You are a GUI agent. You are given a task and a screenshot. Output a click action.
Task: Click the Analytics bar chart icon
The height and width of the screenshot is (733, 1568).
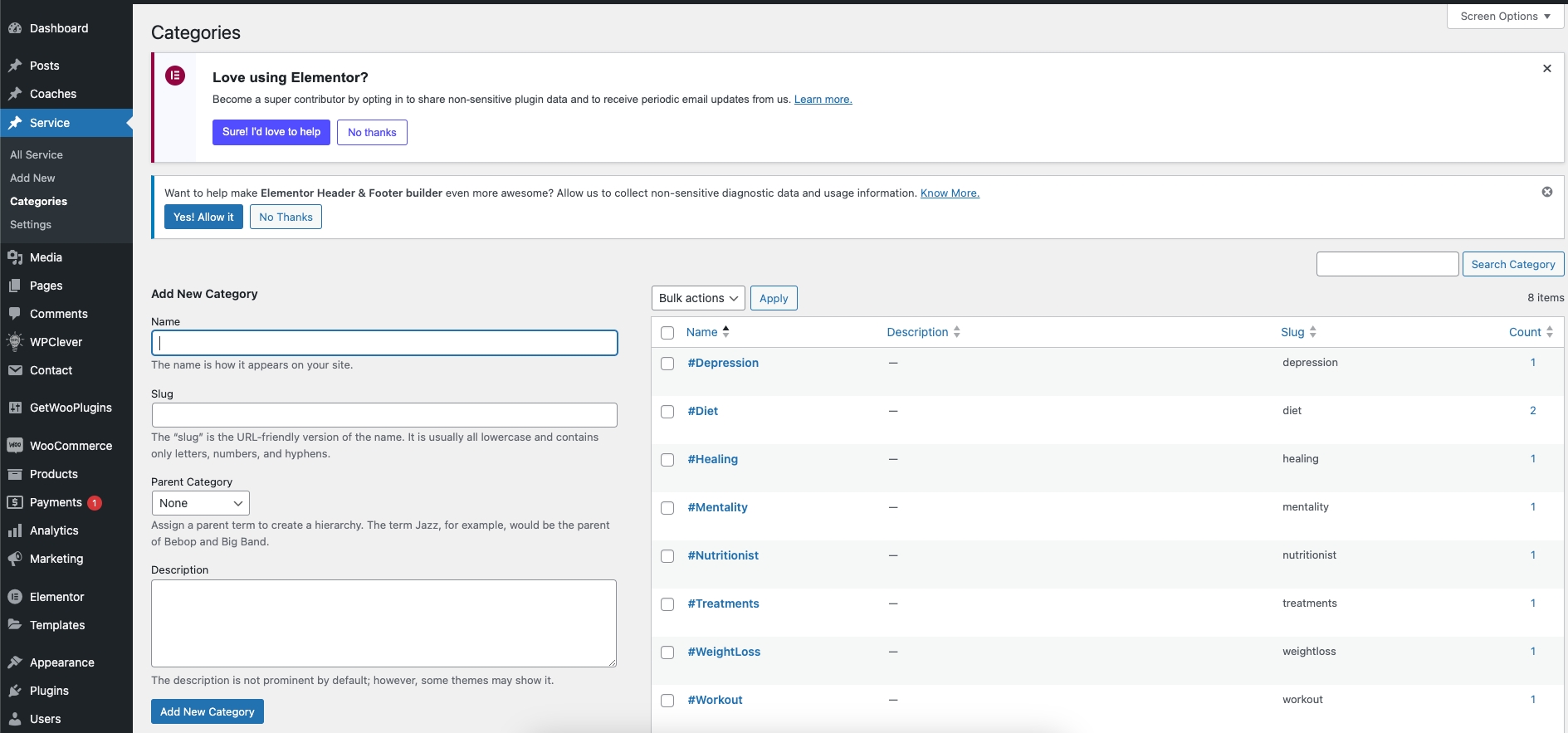click(15, 530)
